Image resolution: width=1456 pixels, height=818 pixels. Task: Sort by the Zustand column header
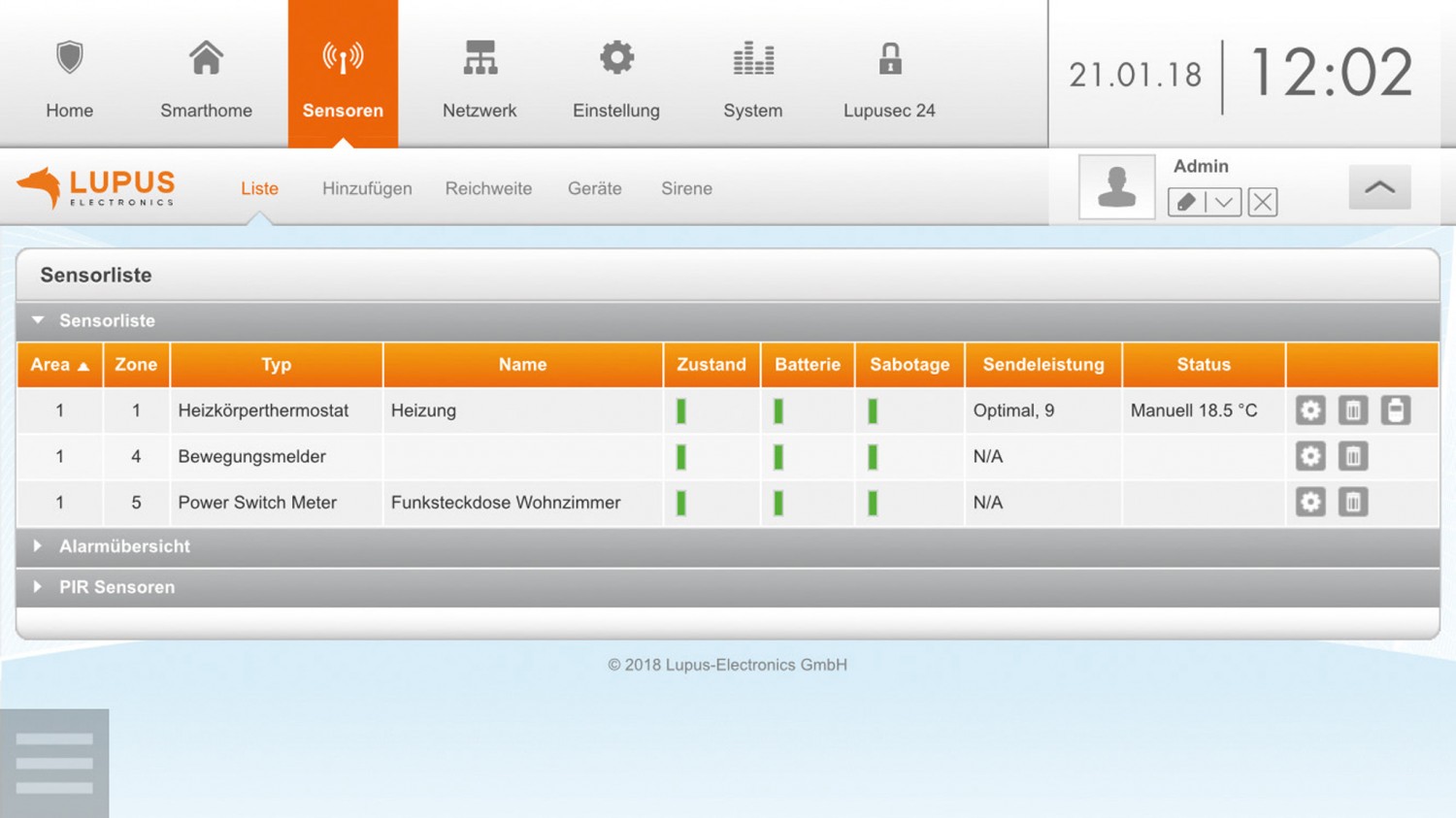click(x=711, y=365)
